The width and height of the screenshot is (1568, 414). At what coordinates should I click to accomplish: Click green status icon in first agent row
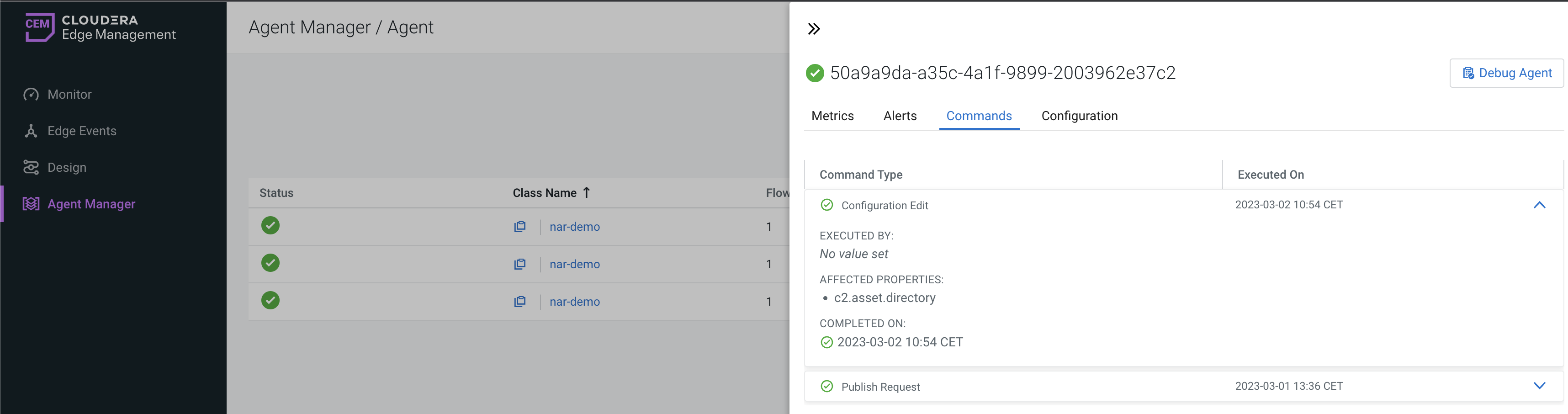coord(270,225)
